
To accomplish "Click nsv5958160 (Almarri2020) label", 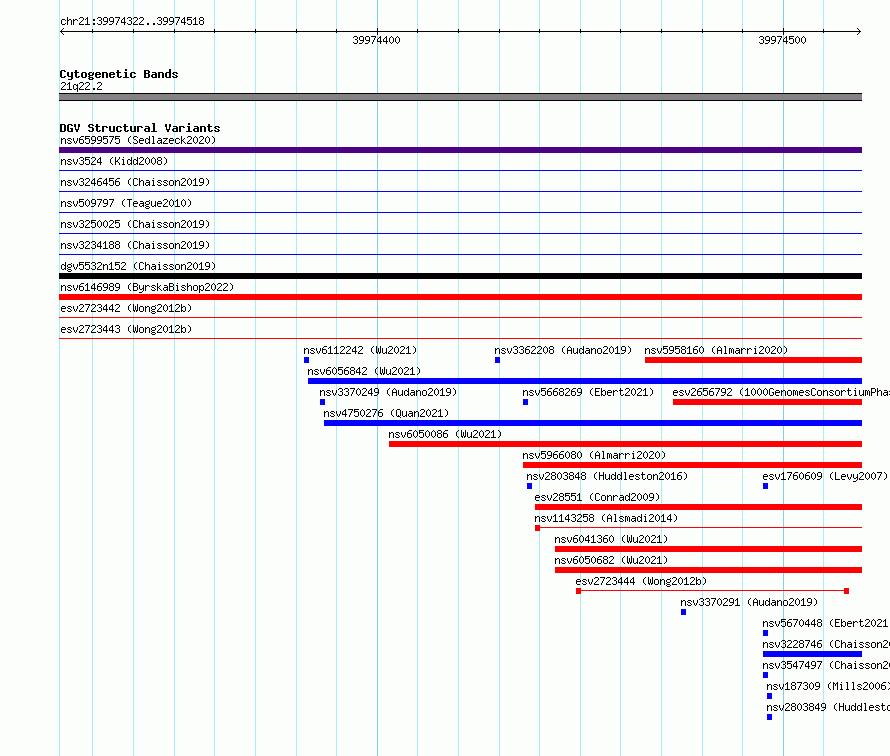I will (716, 350).
